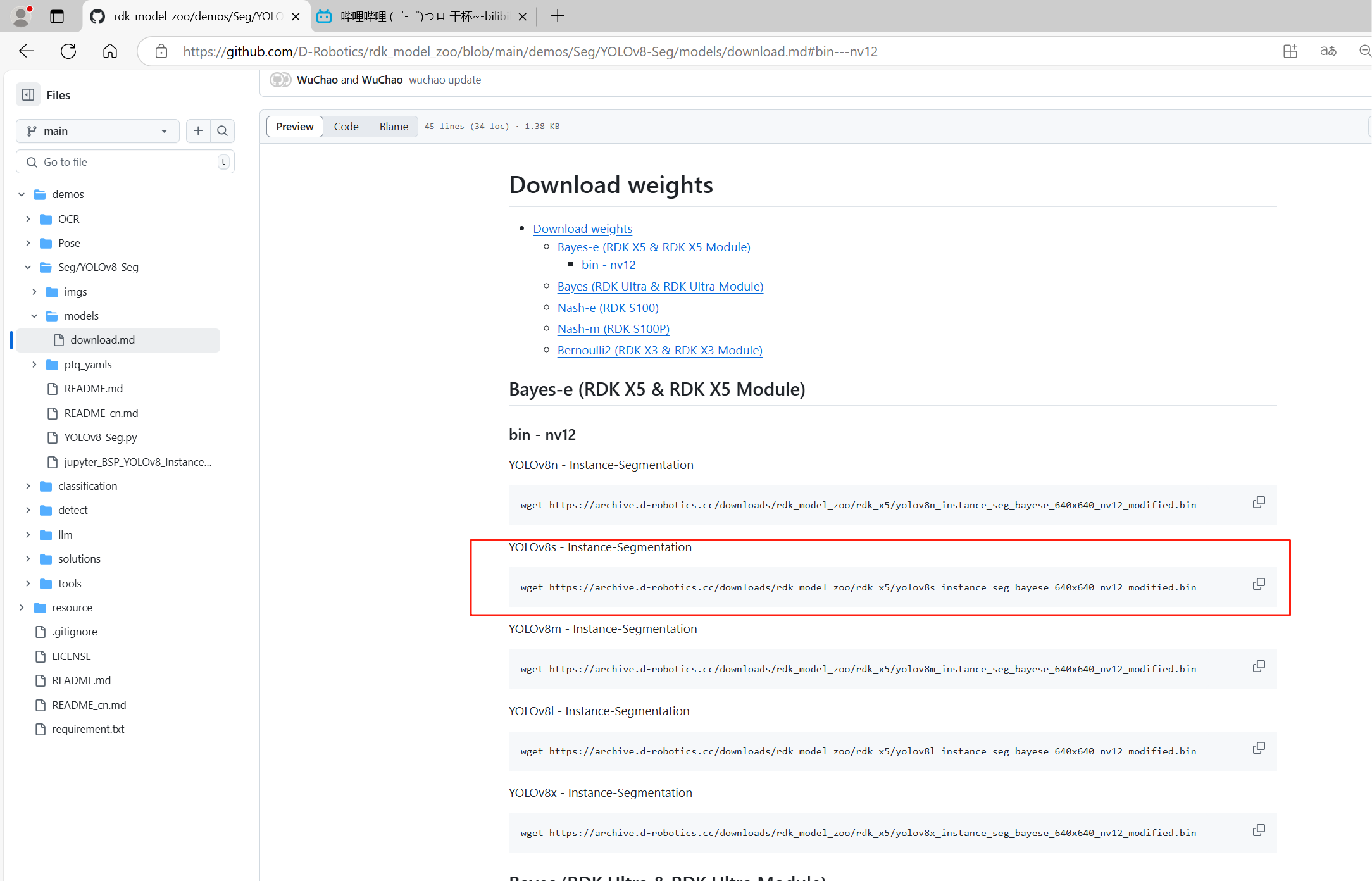Switch to the Preview view

295,127
